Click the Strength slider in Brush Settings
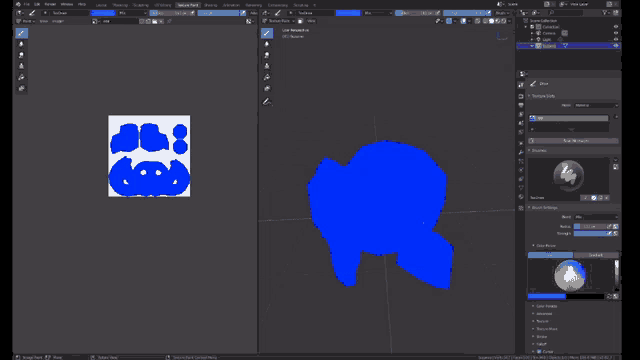The height and width of the screenshot is (360, 640). pyautogui.click(x=592, y=233)
